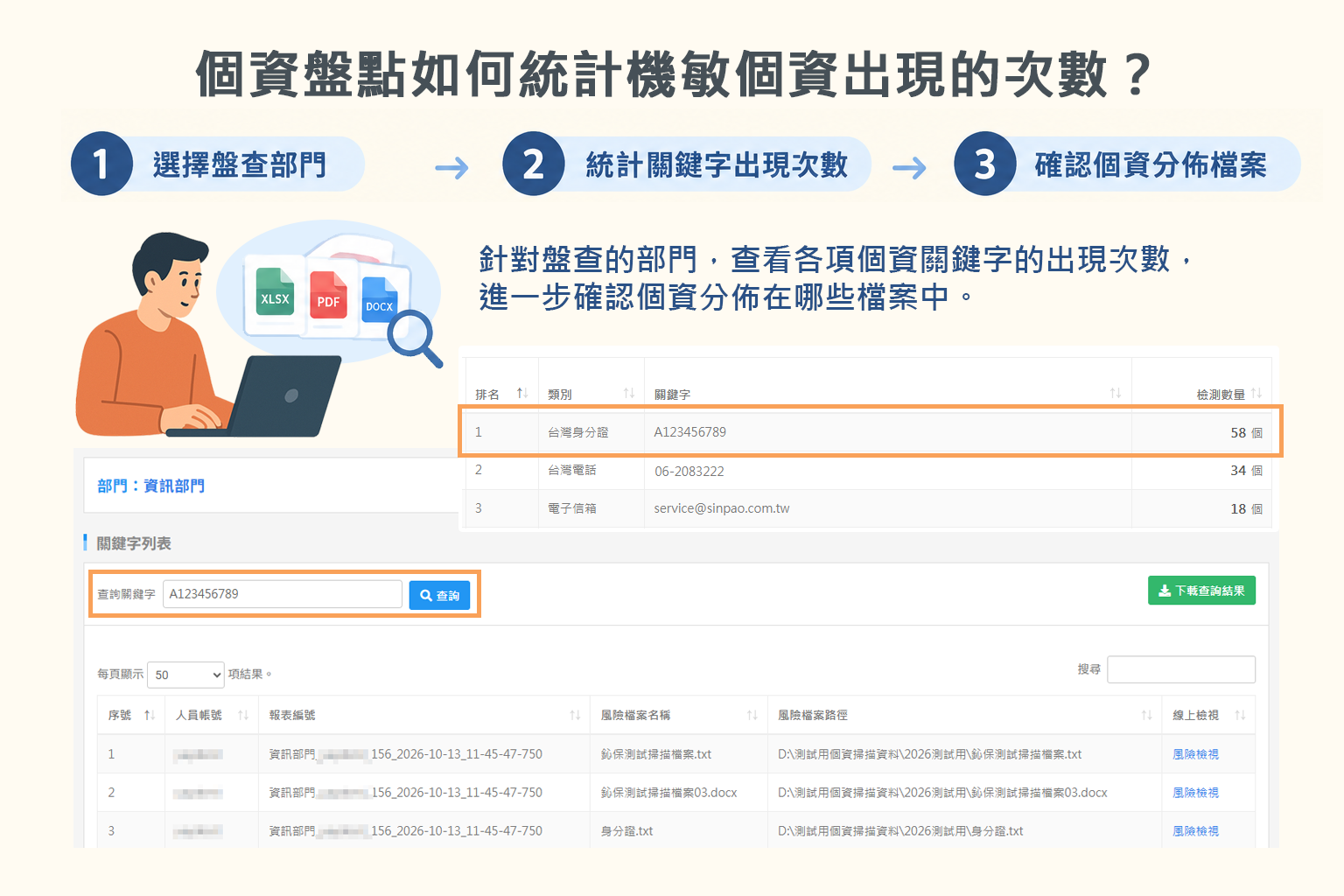
Task: Sort results by 風險檔案路徑
Action: 1146,715
